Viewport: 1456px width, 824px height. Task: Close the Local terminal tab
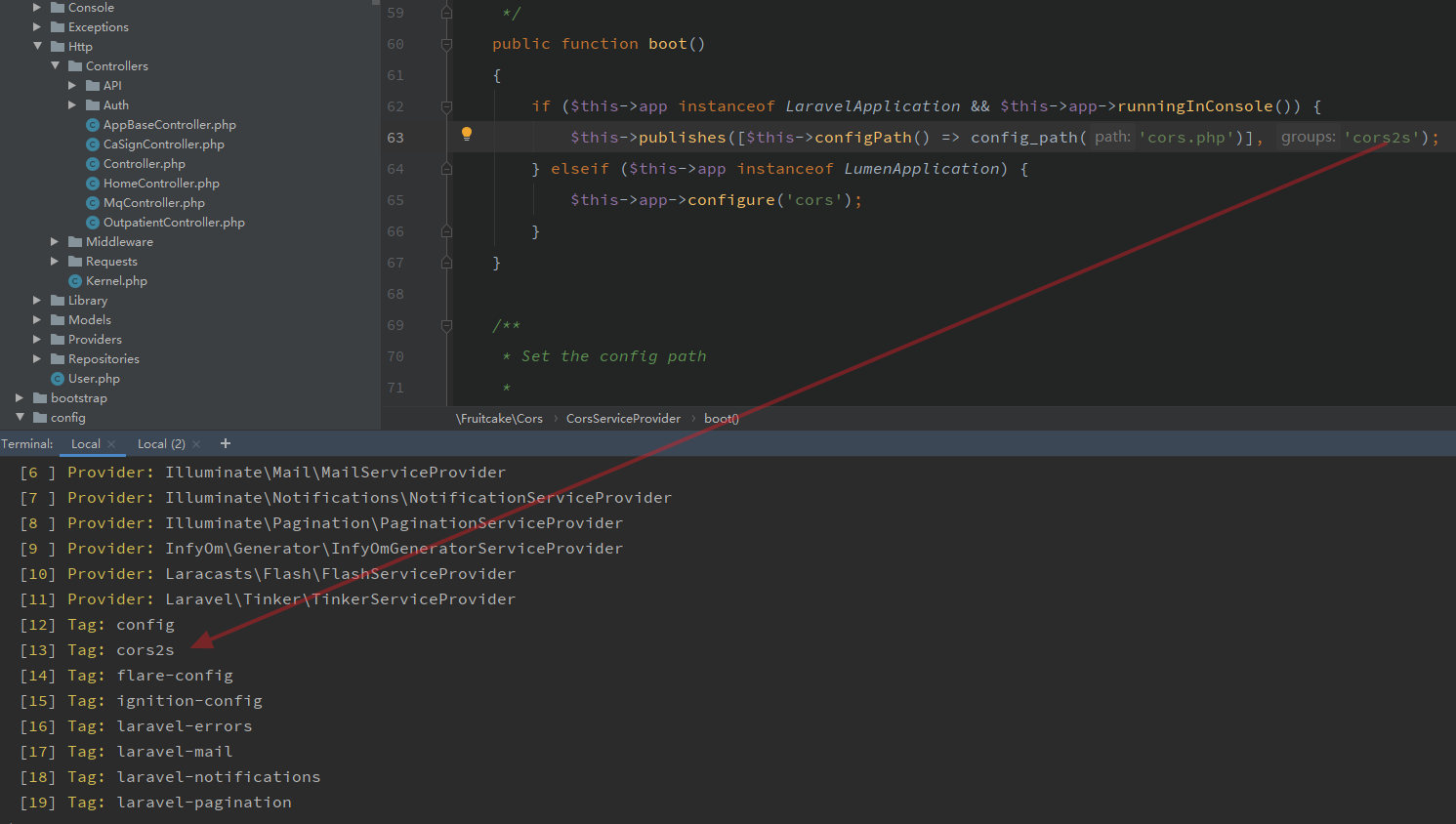click(112, 444)
